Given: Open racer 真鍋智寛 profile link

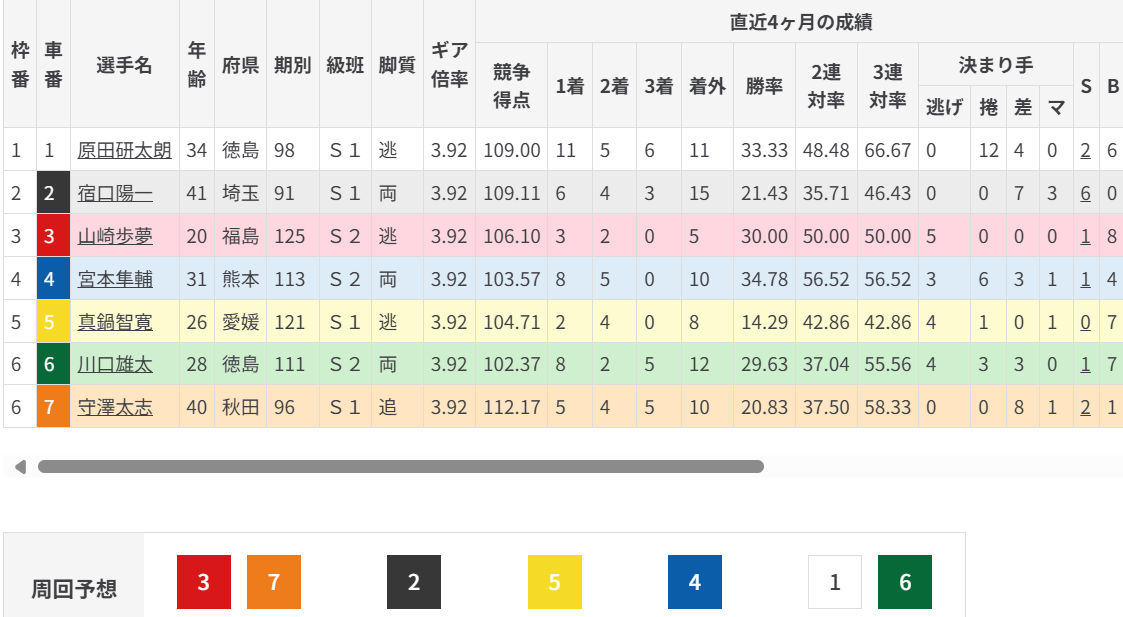Looking at the screenshot, I should (x=115, y=322).
